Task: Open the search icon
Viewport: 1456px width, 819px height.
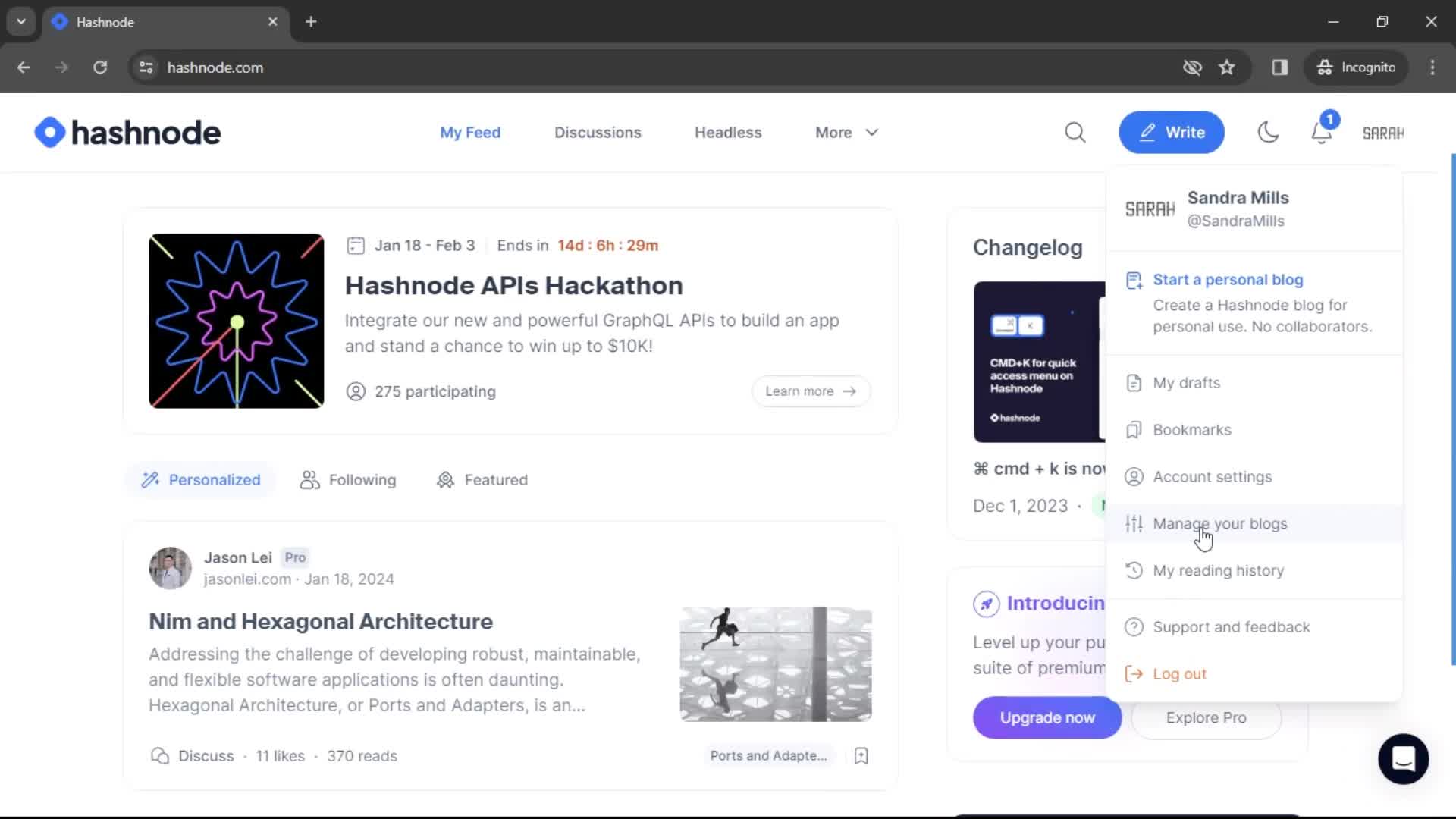Action: pyautogui.click(x=1074, y=131)
